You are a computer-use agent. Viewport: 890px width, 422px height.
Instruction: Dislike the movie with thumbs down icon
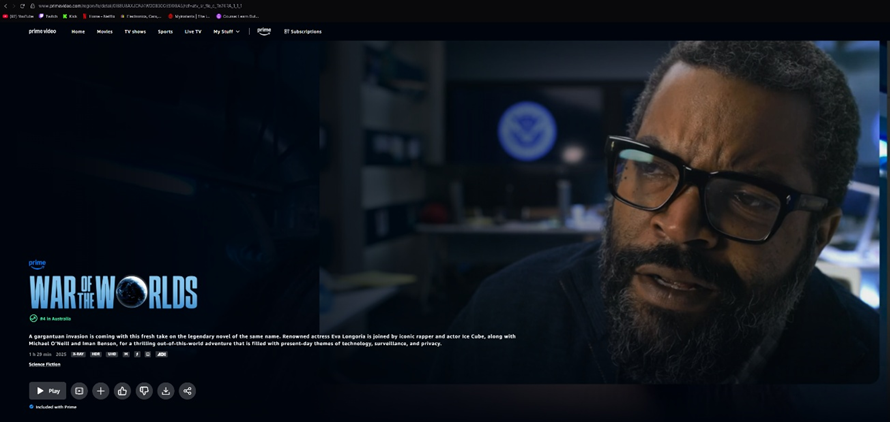pos(144,391)
